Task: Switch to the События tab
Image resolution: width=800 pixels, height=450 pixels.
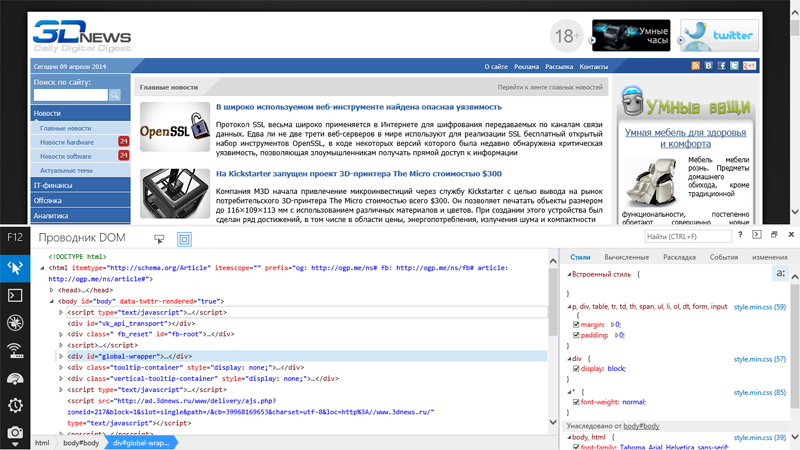Action: click(x=723, y=257)
